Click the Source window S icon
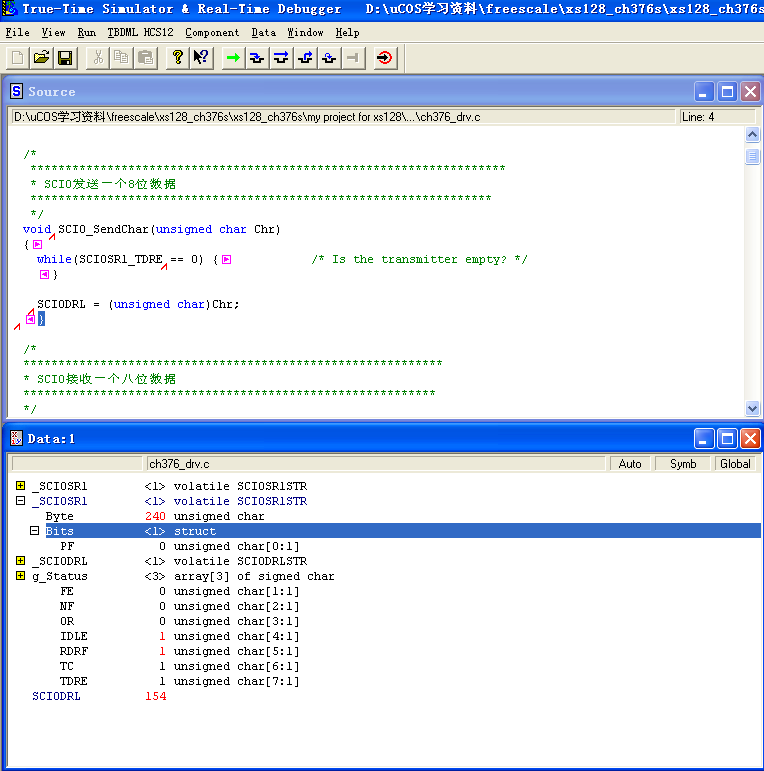Screen dimensions: 764x771 pyautogui.click(x=17, y=91)
